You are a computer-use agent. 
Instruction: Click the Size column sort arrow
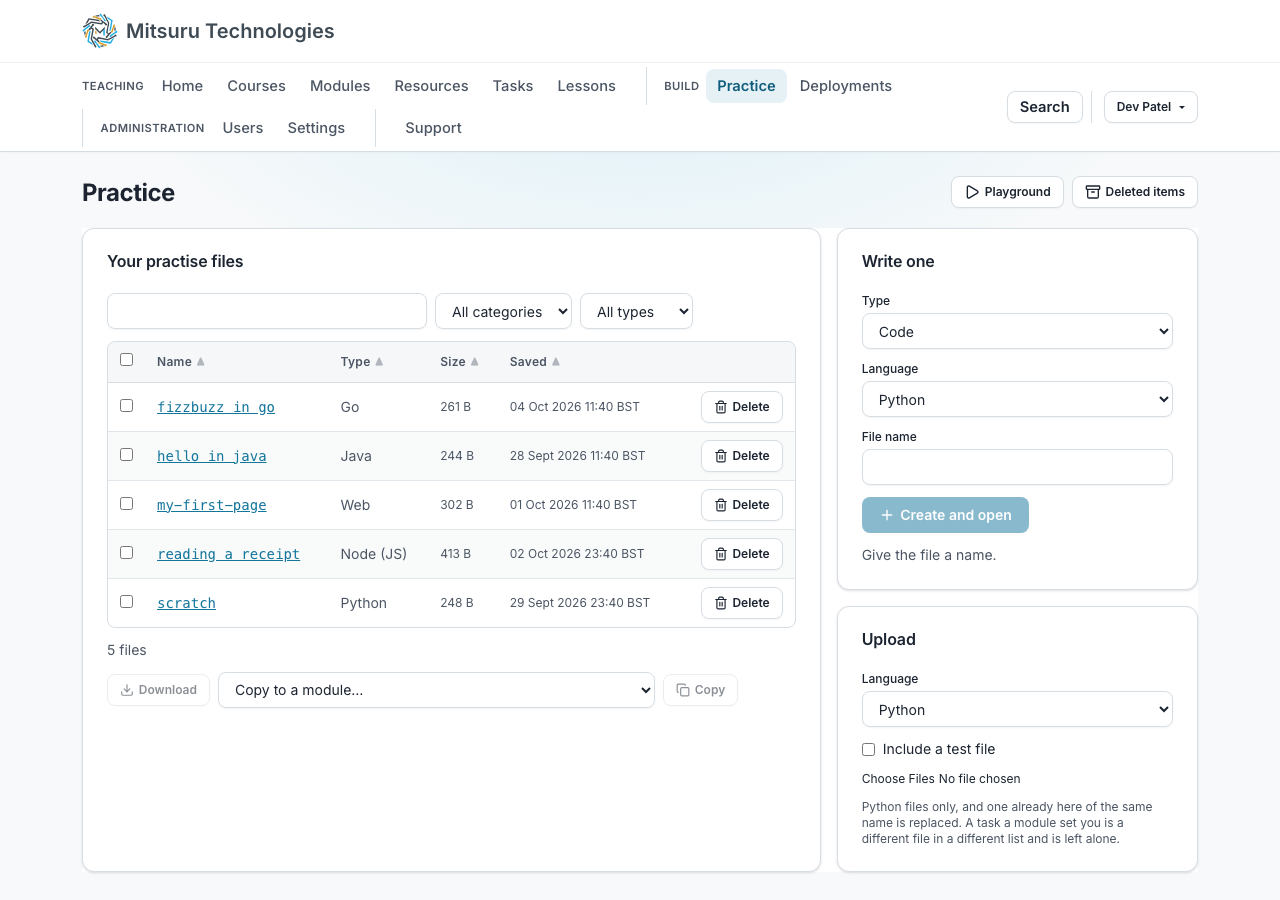[x=474, y=362]
